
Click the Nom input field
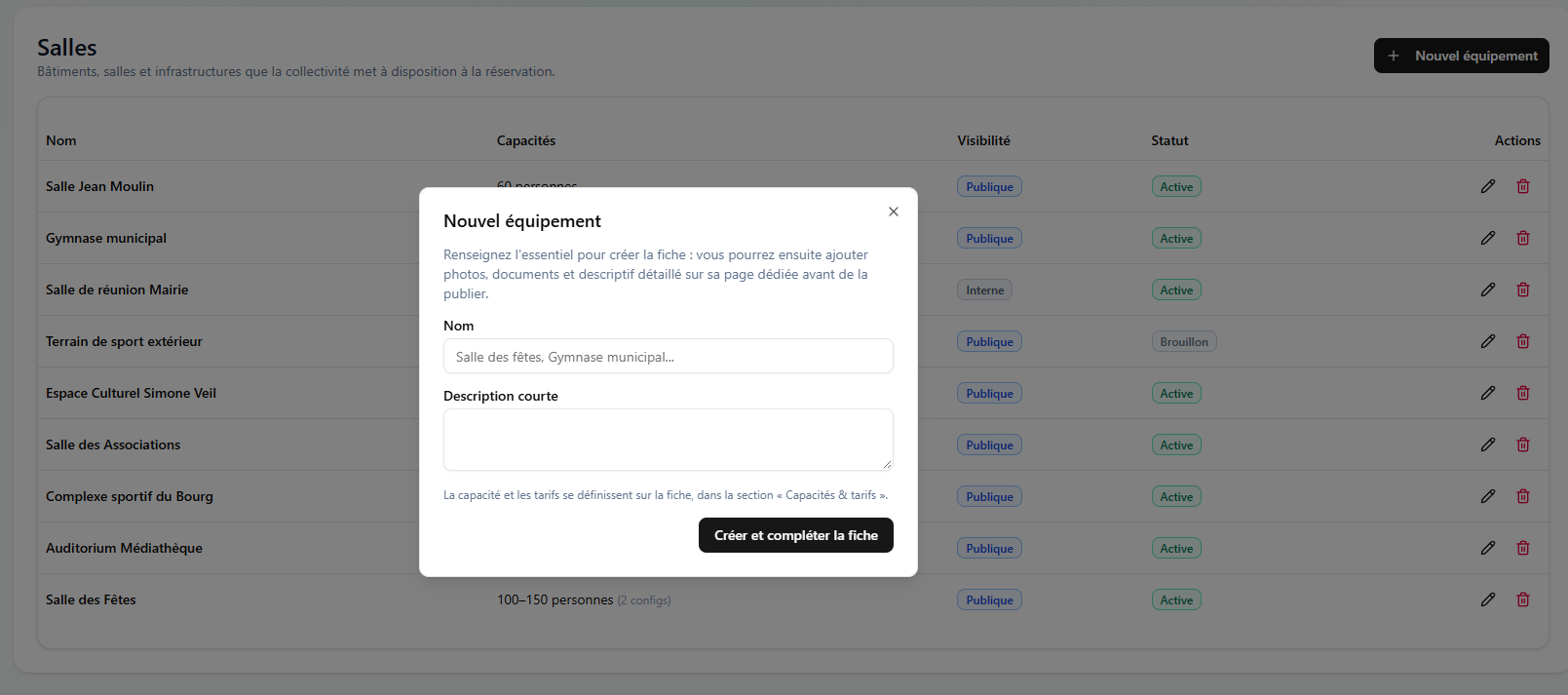click(669, 356)
